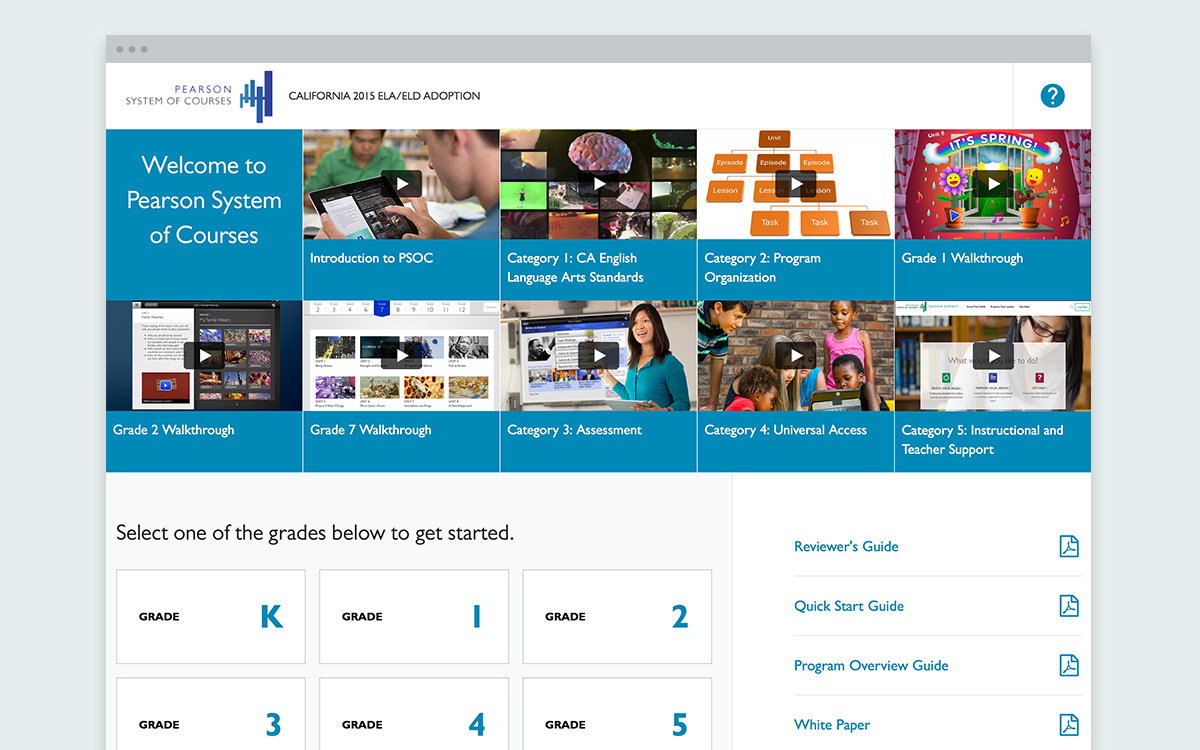Play the Introduction to PSOC video
The height and width of the screenshot is (750, 1200).
[401, 184]
